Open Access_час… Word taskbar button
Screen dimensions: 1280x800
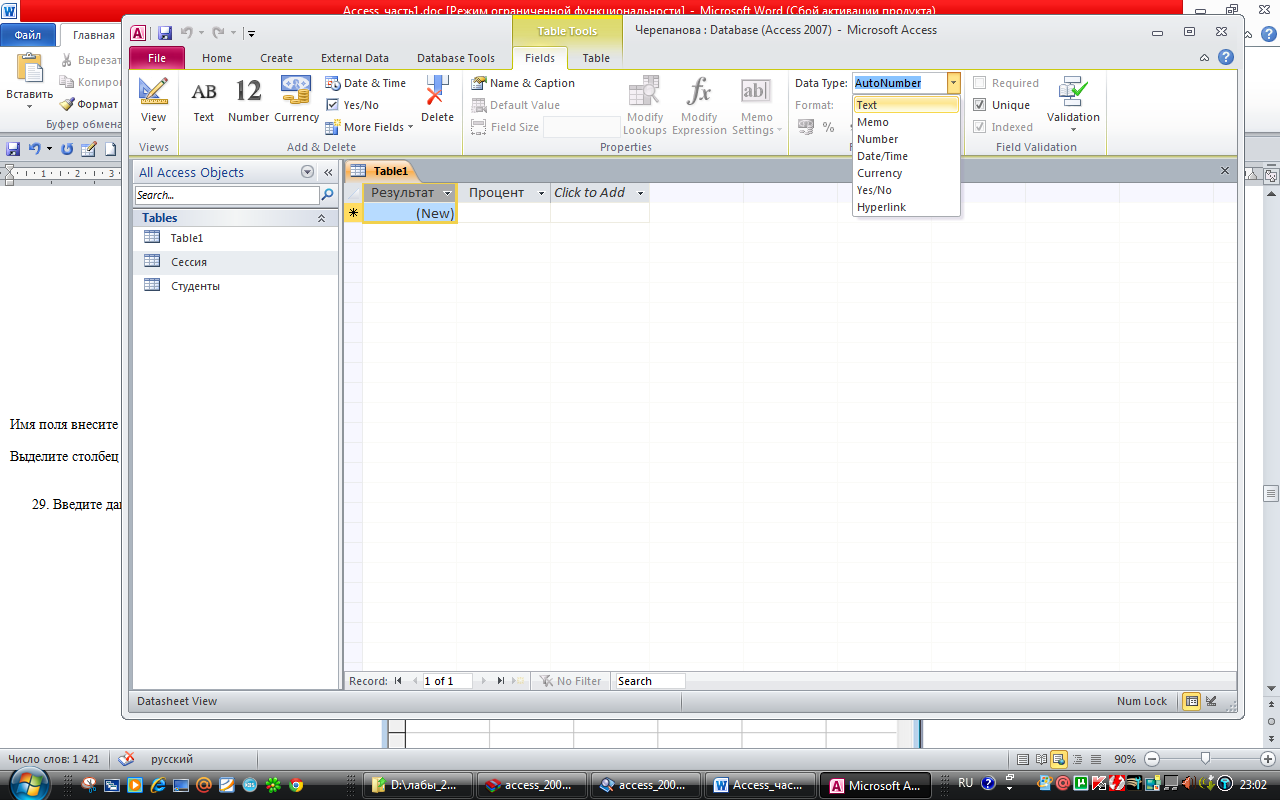coord(761,785)
